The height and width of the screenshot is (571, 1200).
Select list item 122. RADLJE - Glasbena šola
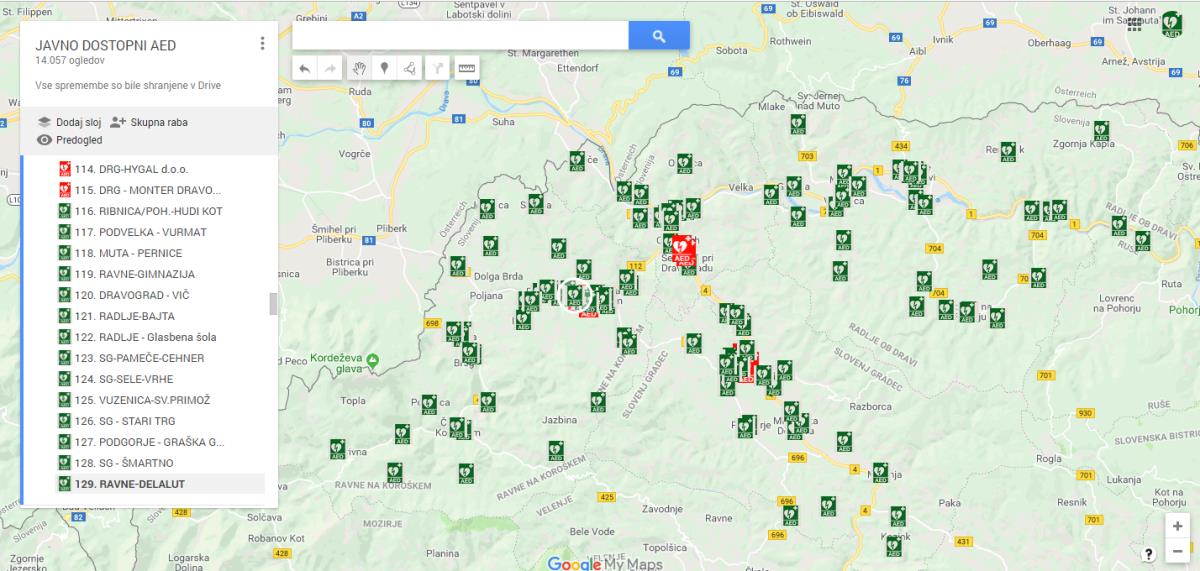(x=157, y=337)
